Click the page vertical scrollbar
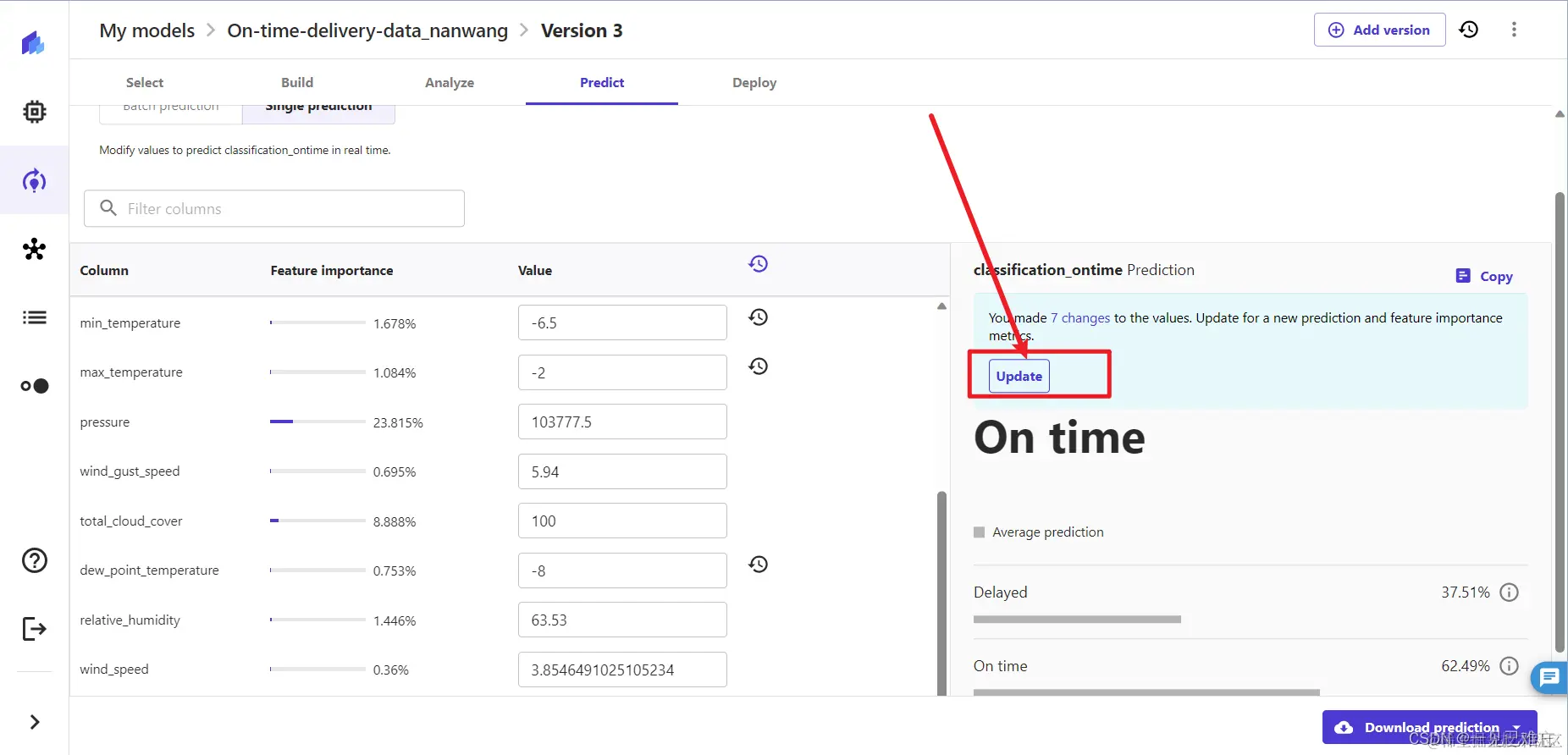Screen dimensions: 1568x755 tap(1560, 423)
